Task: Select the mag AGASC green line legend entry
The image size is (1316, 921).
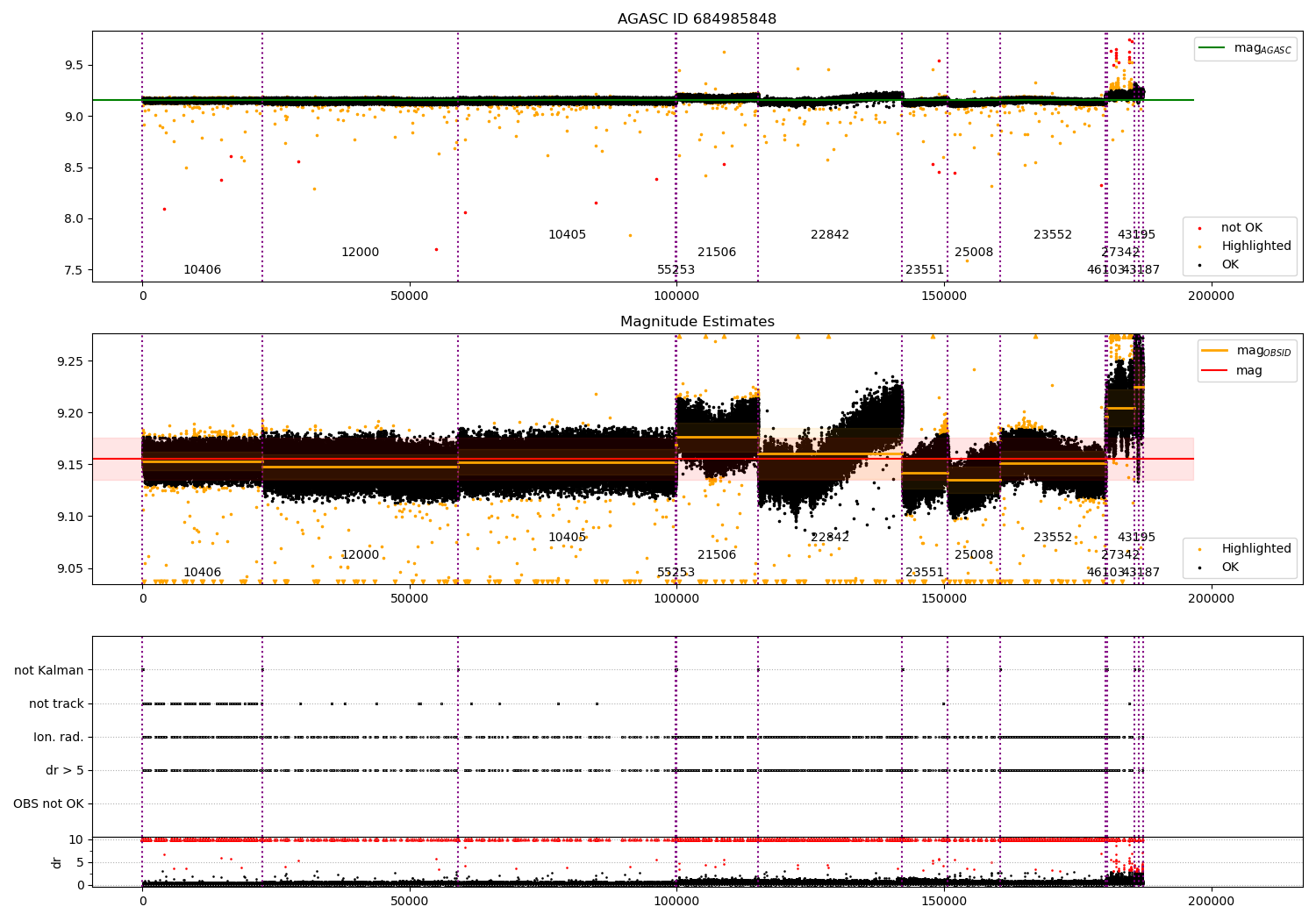Action: (x=1246, y=48)
